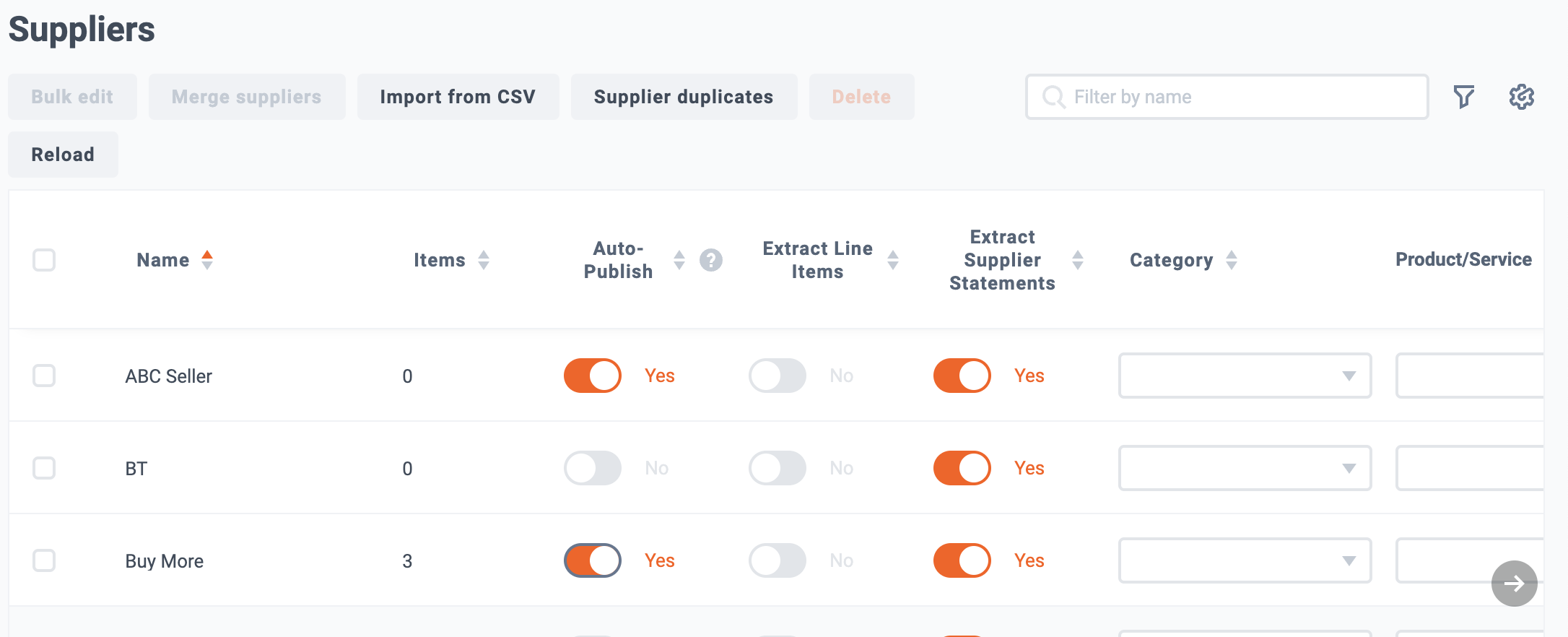Open table settings gear icon
This screenshot has width=1568, height=637.
1521,97
